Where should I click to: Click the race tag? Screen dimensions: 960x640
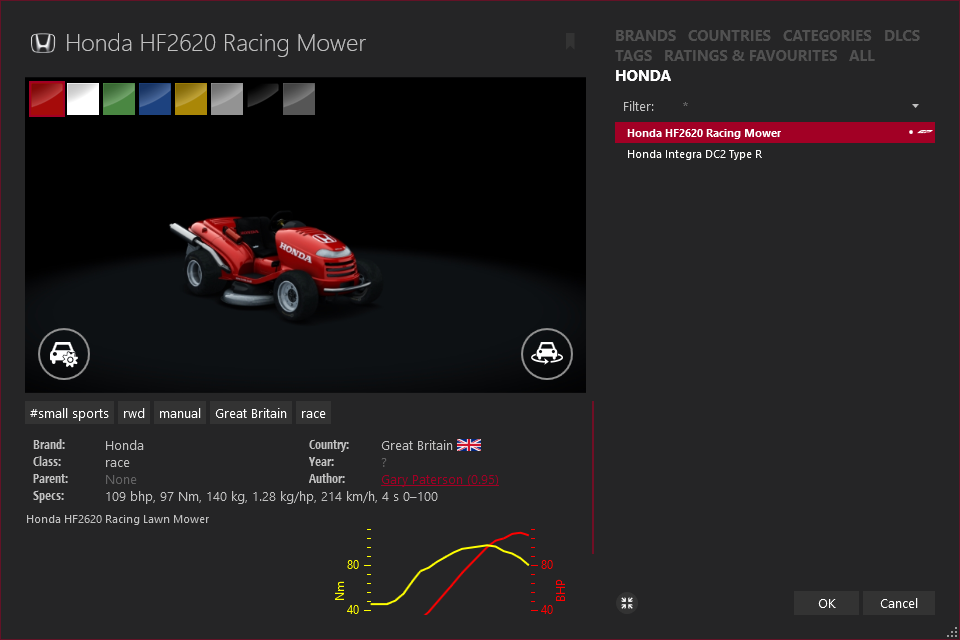[x=313, y=413]
